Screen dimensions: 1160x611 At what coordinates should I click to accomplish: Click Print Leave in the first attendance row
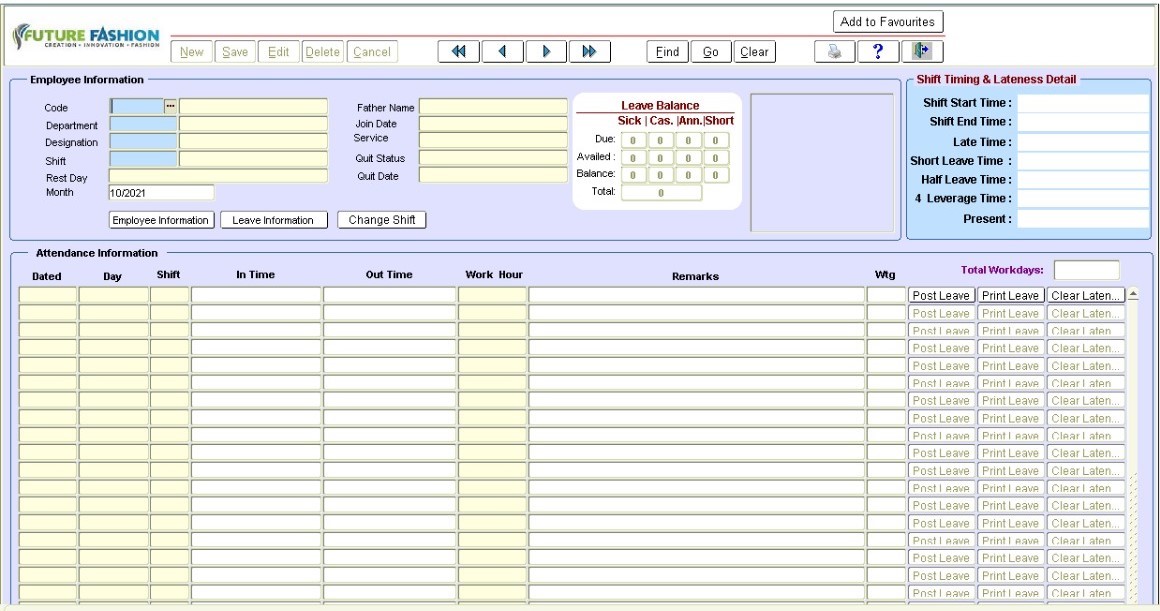(x=1010, y=295)
